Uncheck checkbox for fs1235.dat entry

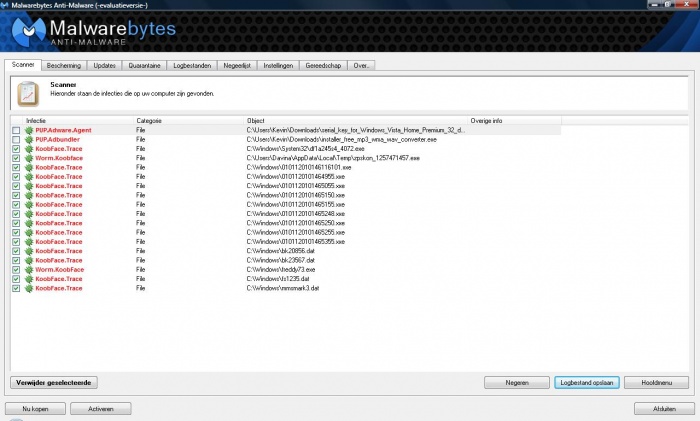coord(16,279)
